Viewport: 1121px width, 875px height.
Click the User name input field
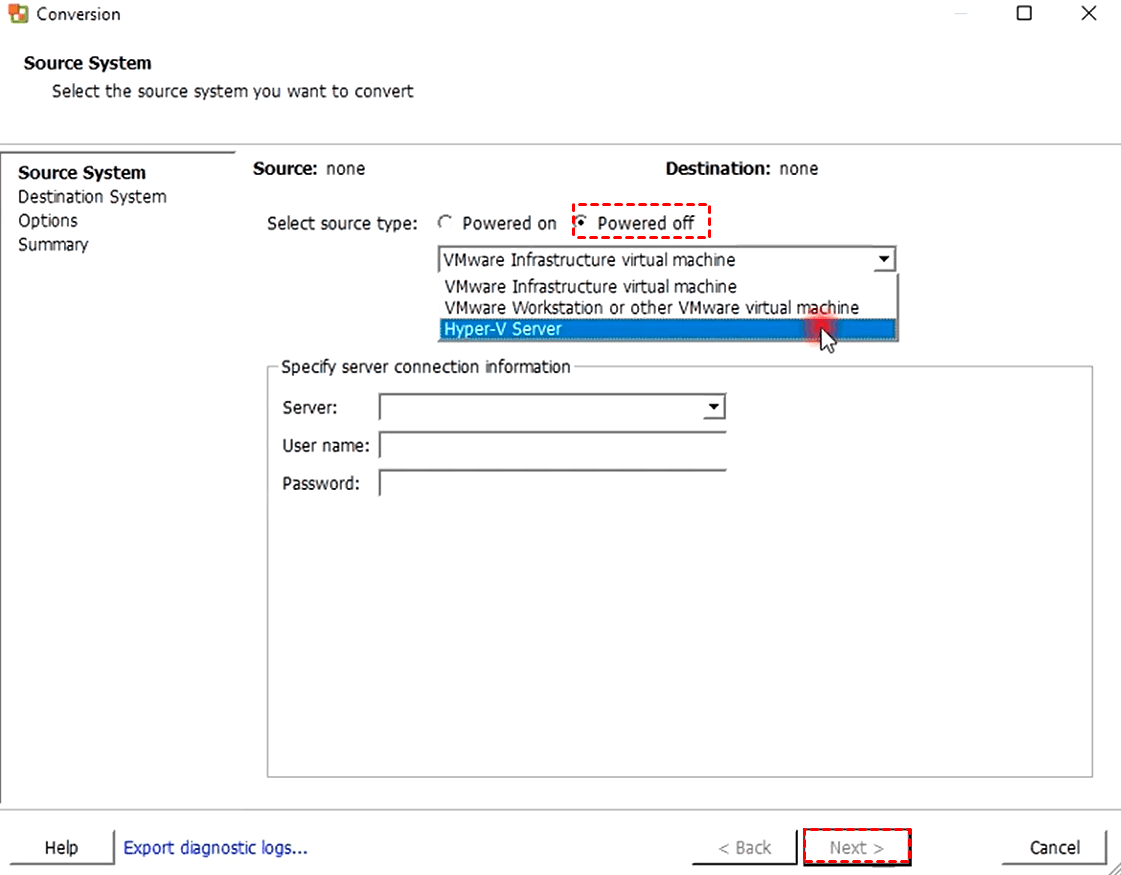tap(552, 445)
